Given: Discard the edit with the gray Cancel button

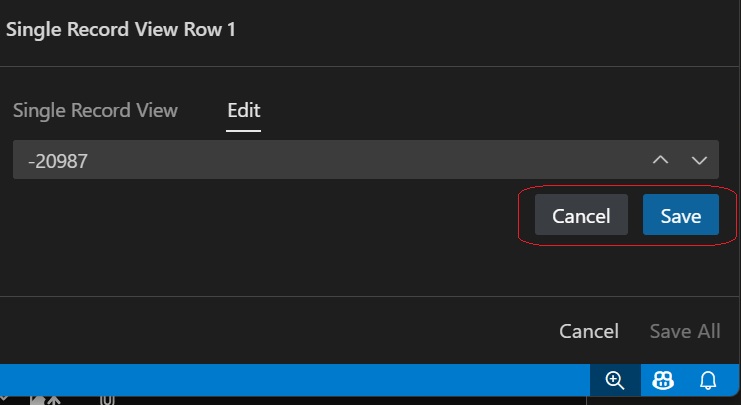Looking at the screenshot, I should click(x=581, y=215).
